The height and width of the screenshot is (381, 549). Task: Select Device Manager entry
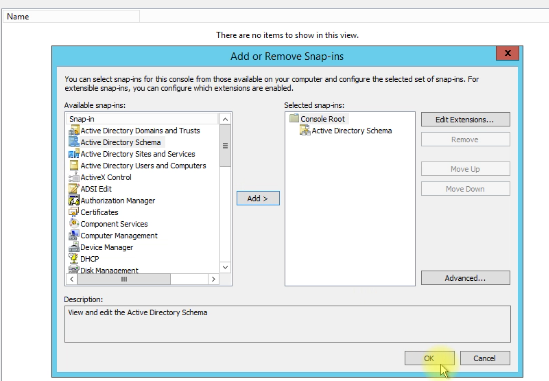pyautogui.click(x=107, y=247)
